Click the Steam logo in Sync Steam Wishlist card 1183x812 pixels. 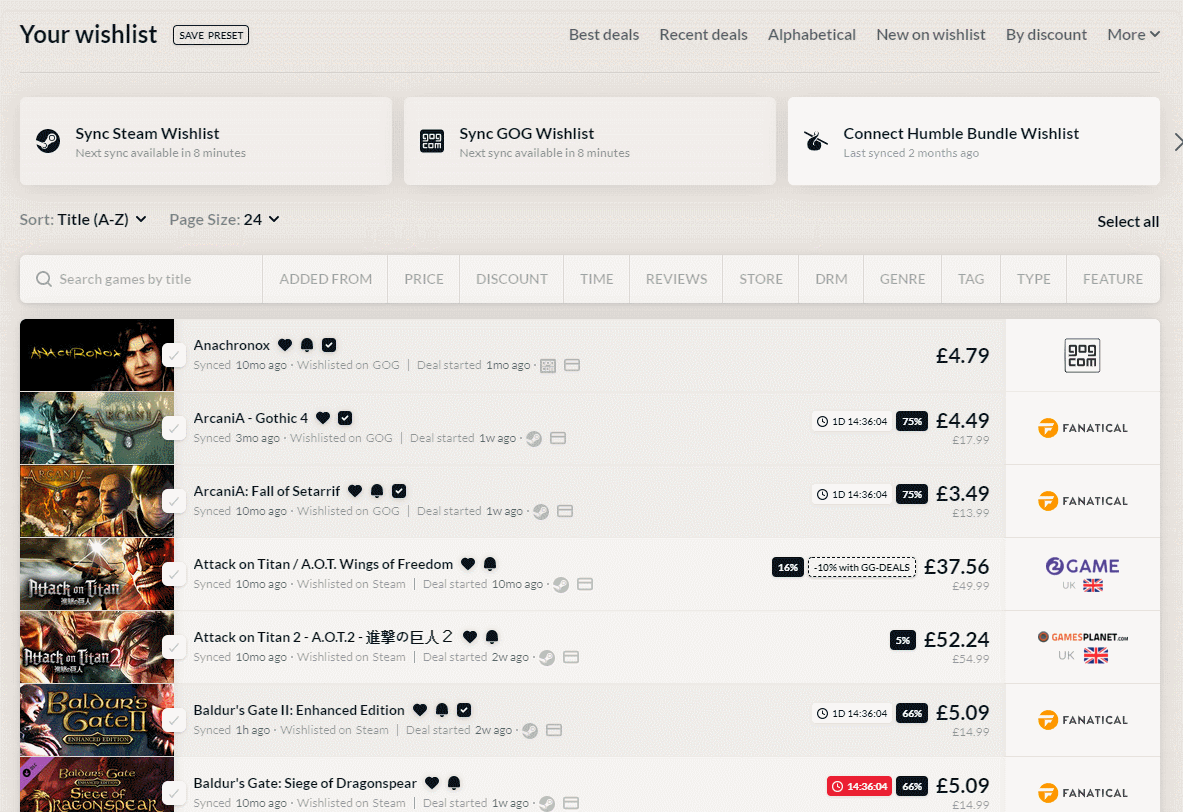pyautogui.click(x=48, y=141)
